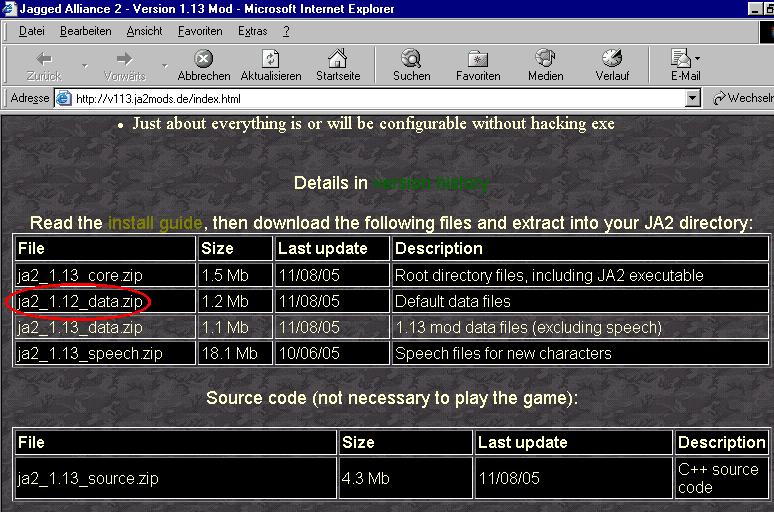Expand the E-Mail button dropdown arrow
Viewport: 774px width, 512px height.
coord(697,58)
